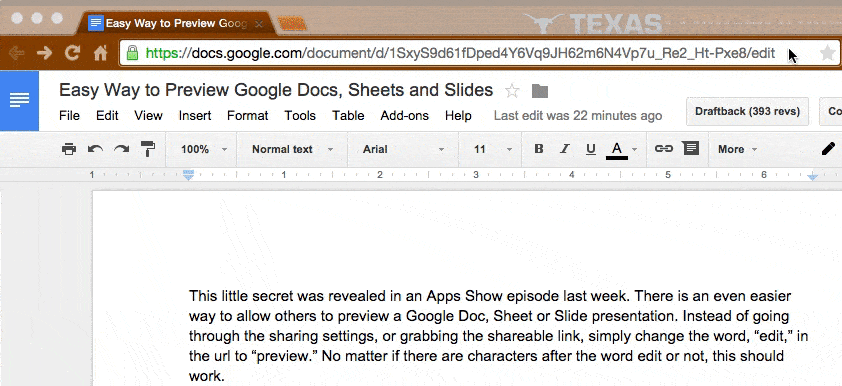Select the Easy Way to Preview browser tab
The width and height of the screenshot is (842, 386).
pyautogui.click(x=176, y=24)
